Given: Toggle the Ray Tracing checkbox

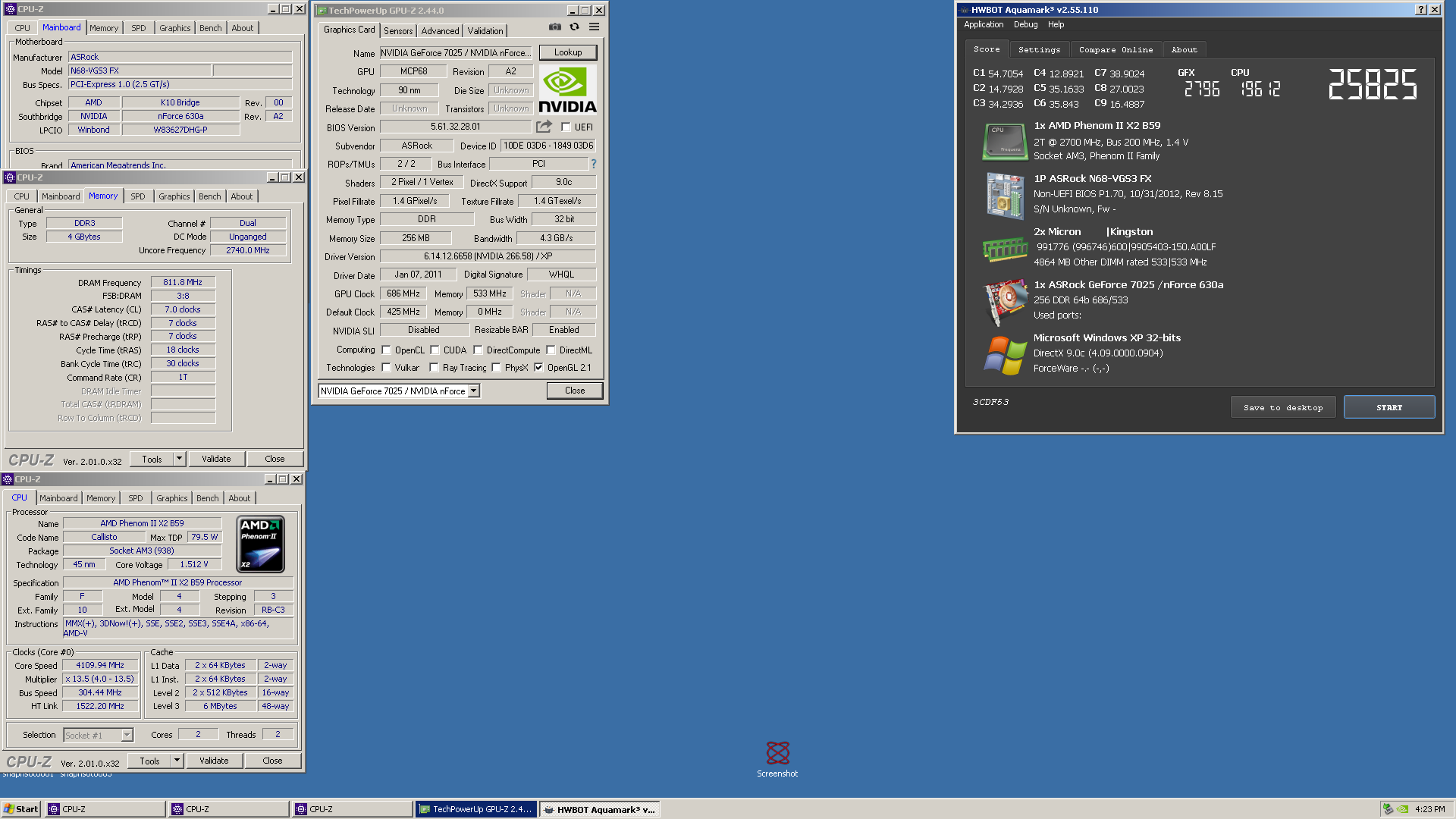Looking at the screenshot, I should (435, 368).
